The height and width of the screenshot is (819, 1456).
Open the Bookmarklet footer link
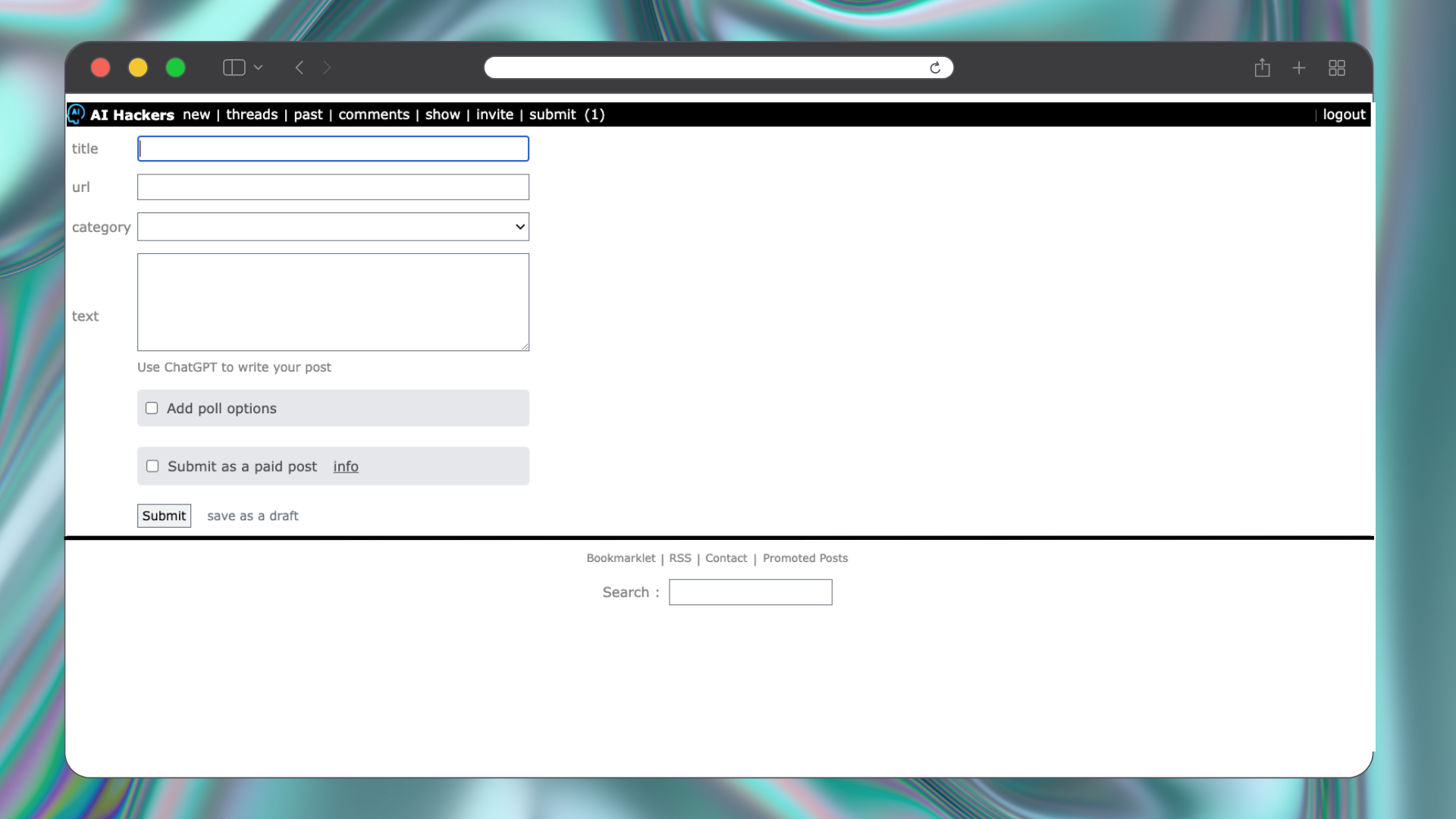pos(620,558)
